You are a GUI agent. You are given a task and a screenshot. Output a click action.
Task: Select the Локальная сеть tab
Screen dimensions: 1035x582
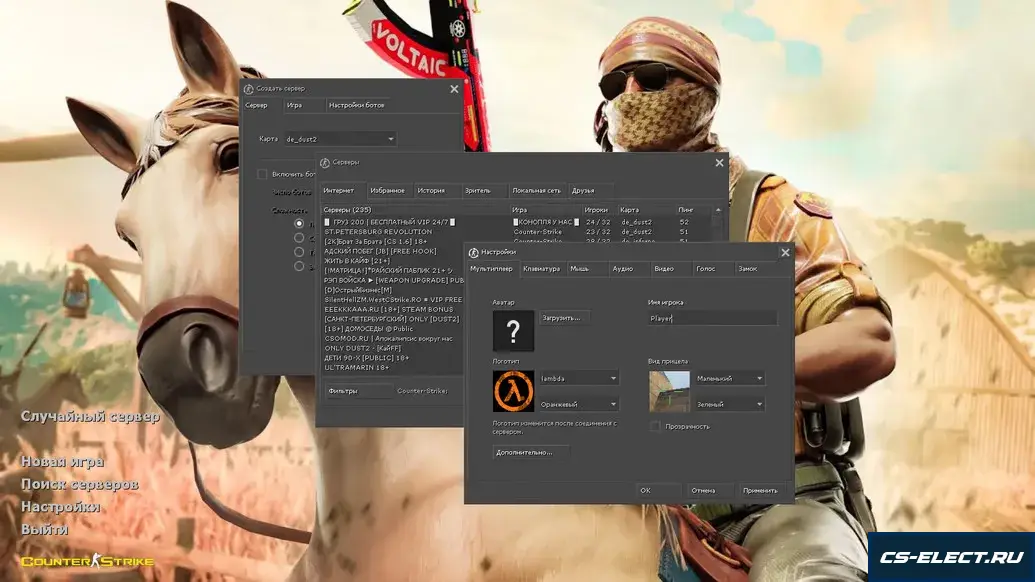(537, 191)
